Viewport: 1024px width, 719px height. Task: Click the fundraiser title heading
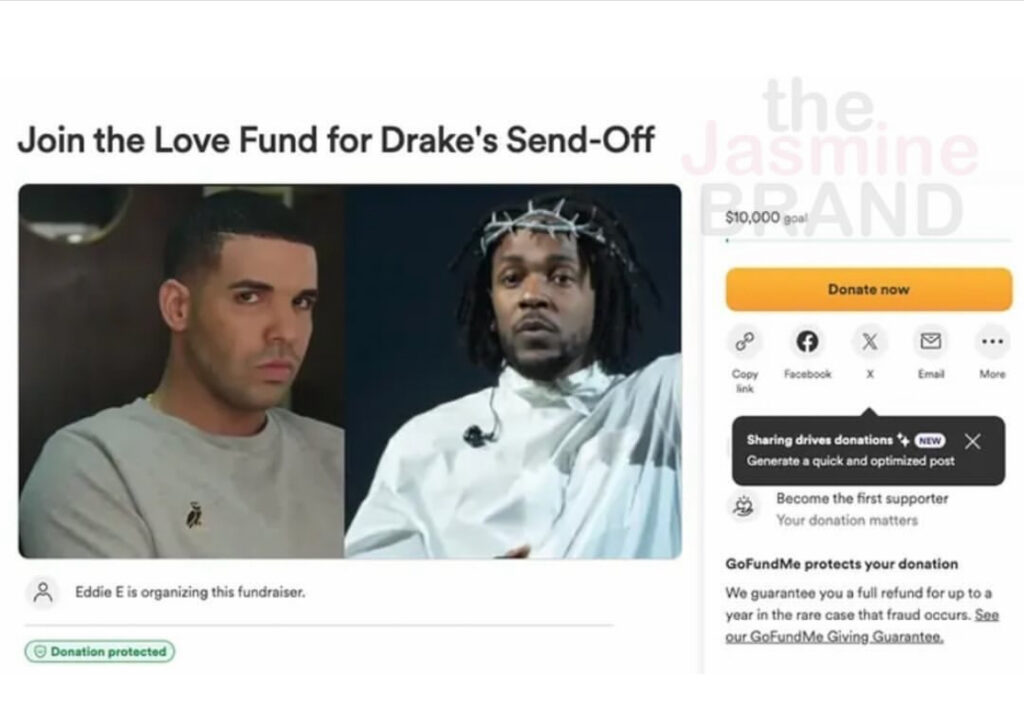click(x=336, y=140)
